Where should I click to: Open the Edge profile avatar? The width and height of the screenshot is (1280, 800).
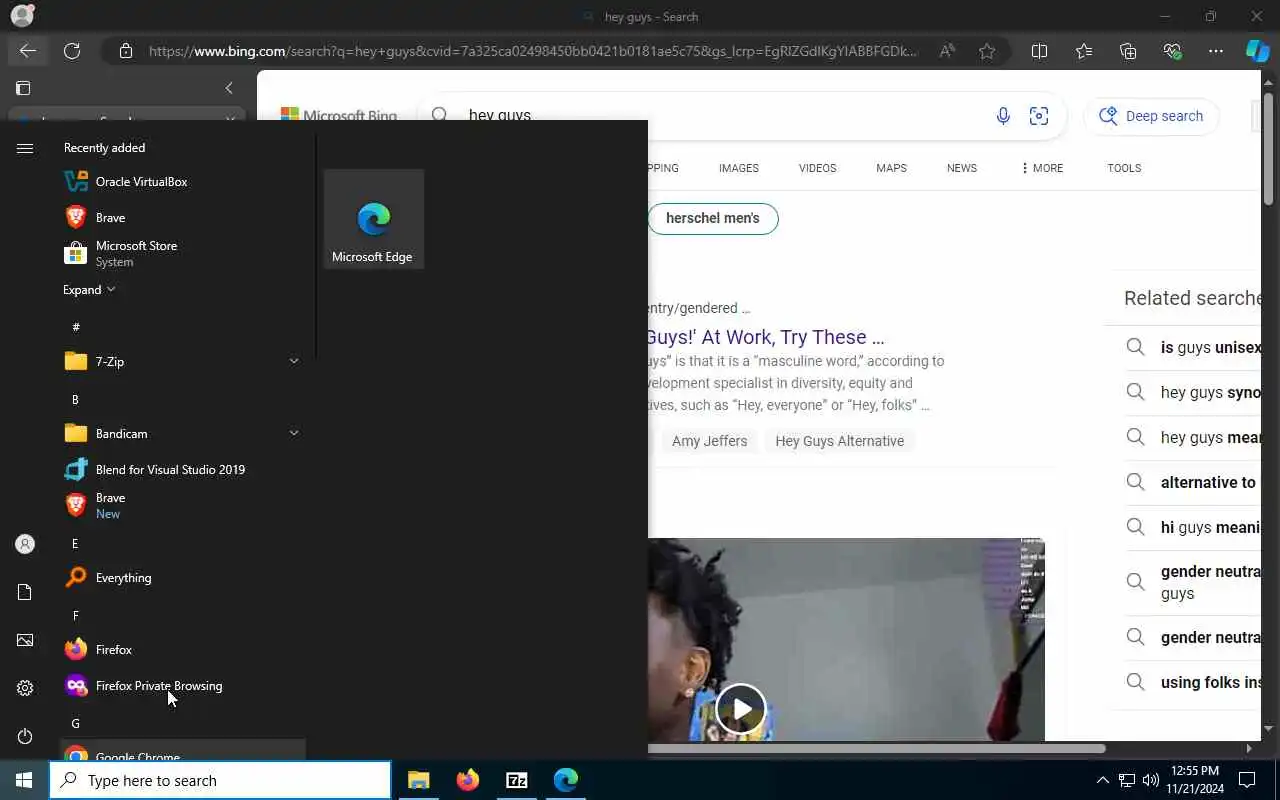[x=21, y=16]
